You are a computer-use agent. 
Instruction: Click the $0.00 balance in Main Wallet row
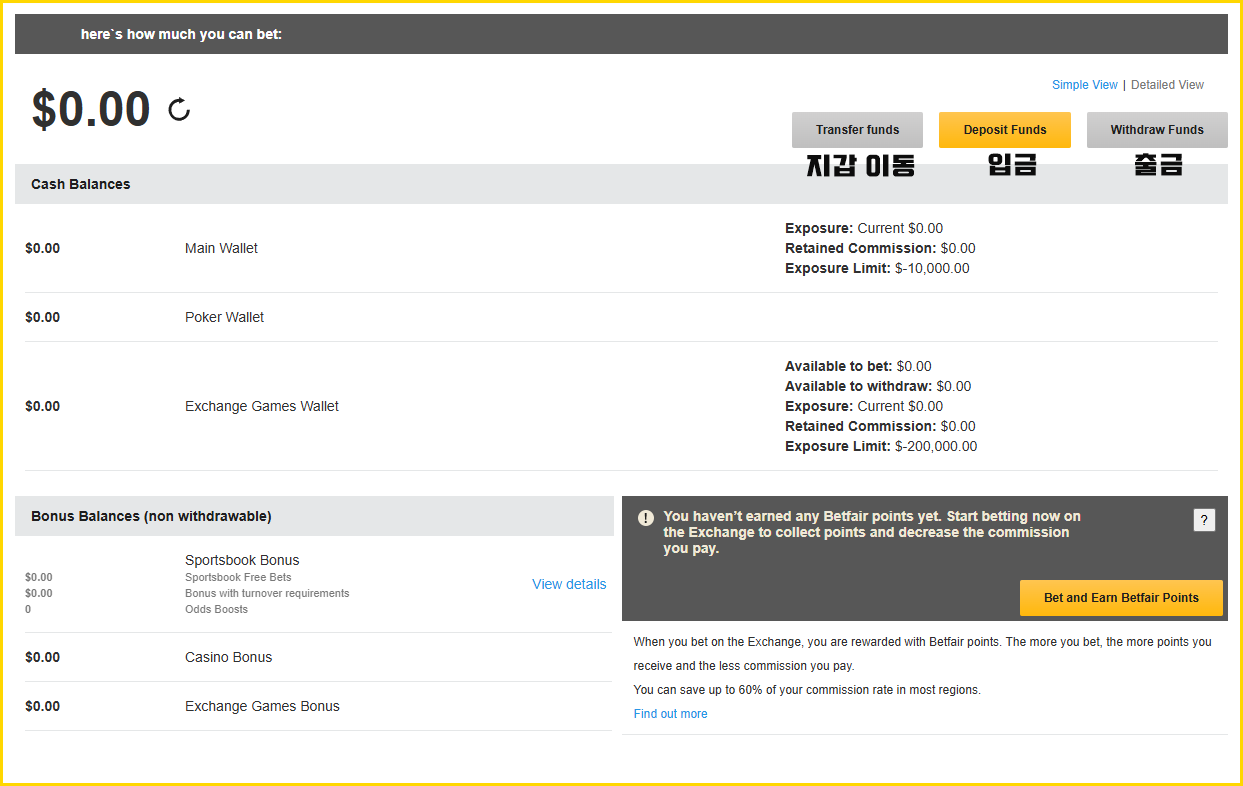tap(42, 248)
